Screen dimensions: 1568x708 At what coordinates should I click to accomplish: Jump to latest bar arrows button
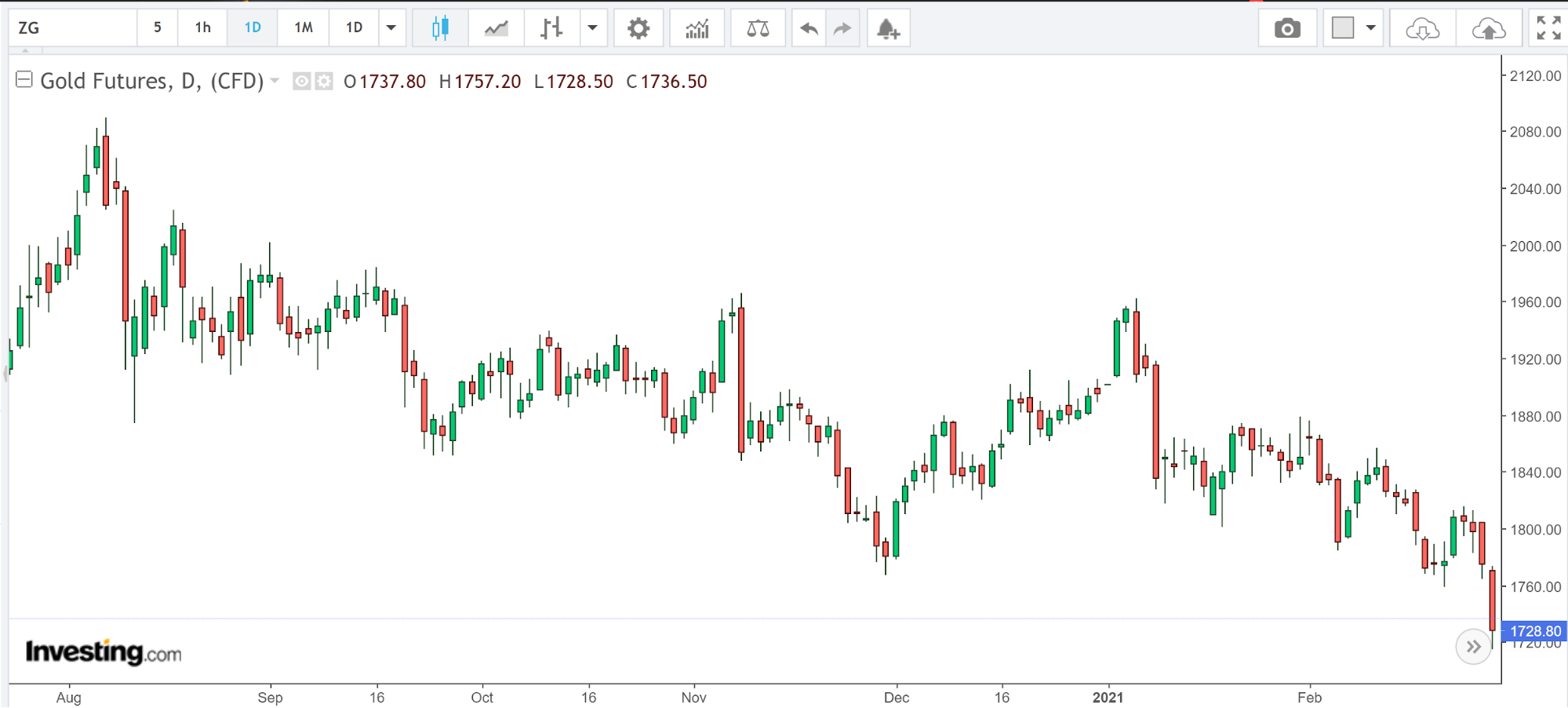(1473, 647)
